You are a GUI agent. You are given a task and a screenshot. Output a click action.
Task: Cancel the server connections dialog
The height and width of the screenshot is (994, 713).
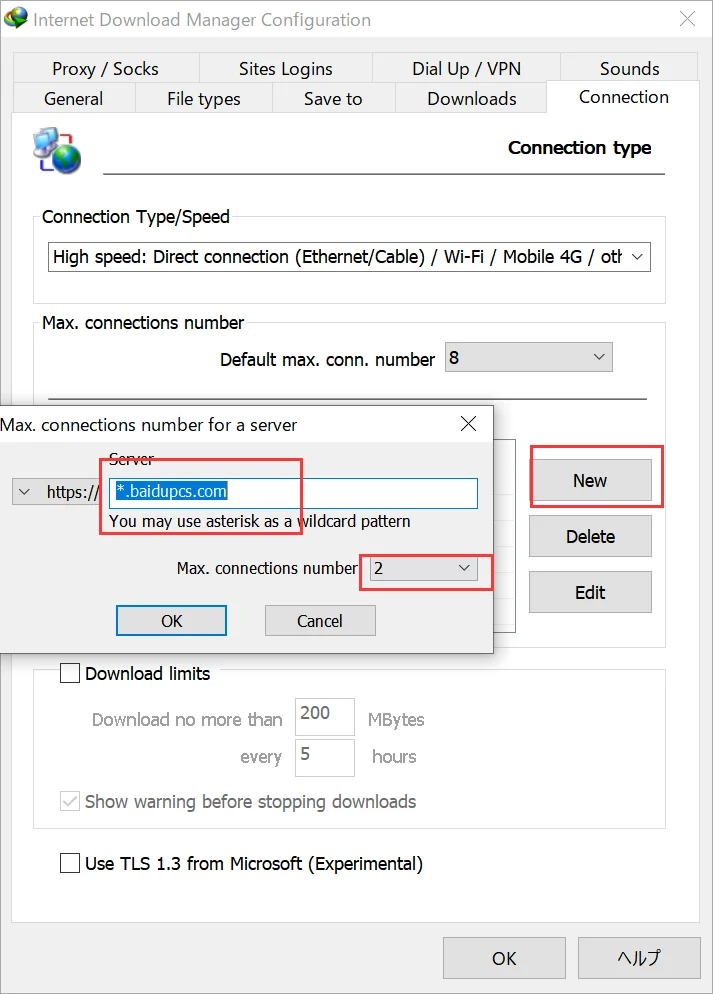point(320,621)
